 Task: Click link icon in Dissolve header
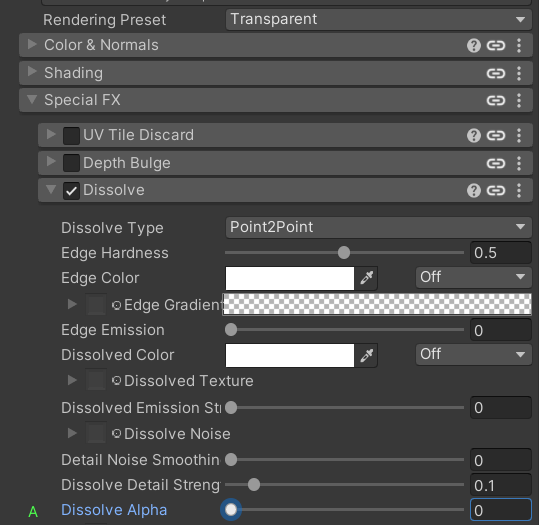(x=496, y=190)
